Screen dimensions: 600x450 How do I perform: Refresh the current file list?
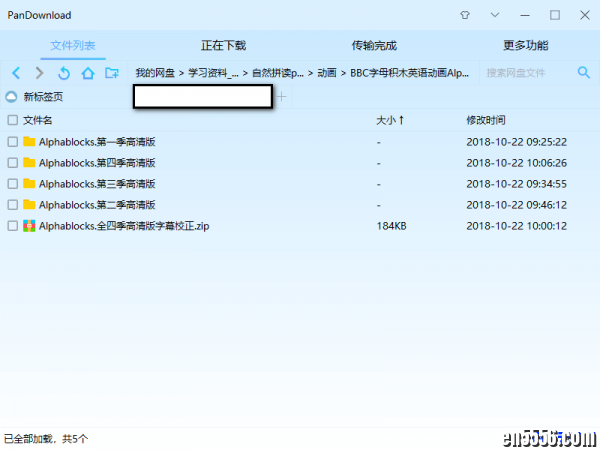coord(64,73)
